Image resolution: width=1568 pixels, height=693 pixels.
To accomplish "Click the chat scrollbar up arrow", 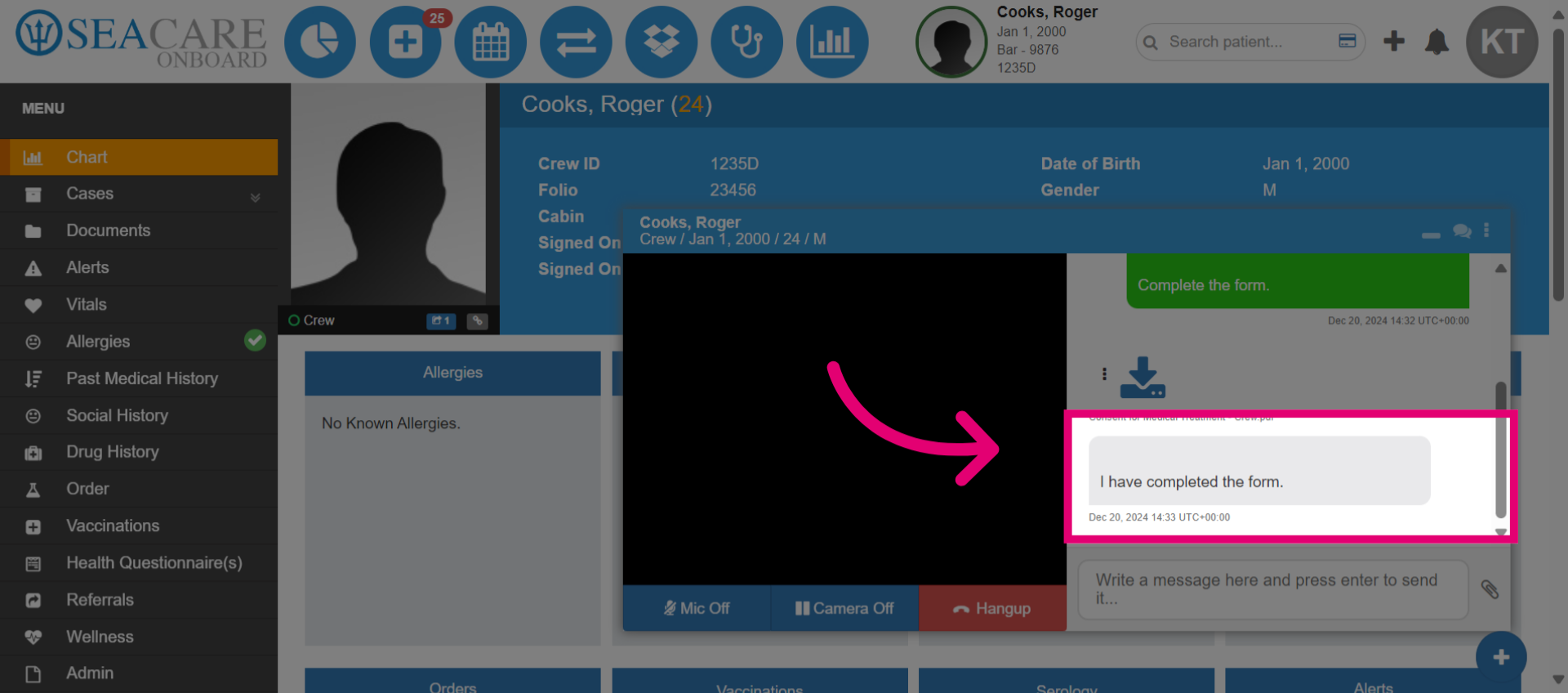I will coord(1501,268).
